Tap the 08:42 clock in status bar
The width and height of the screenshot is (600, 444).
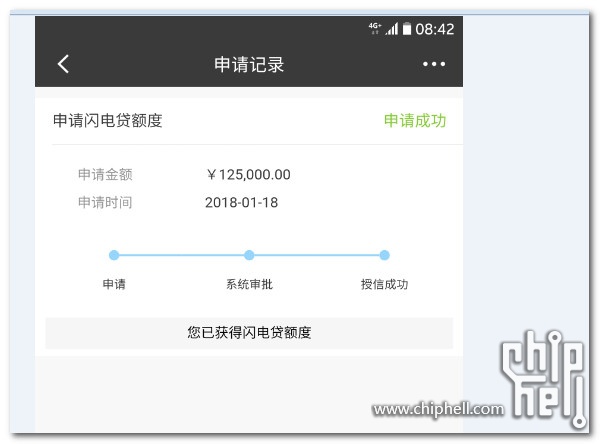(x=435, y=29)
